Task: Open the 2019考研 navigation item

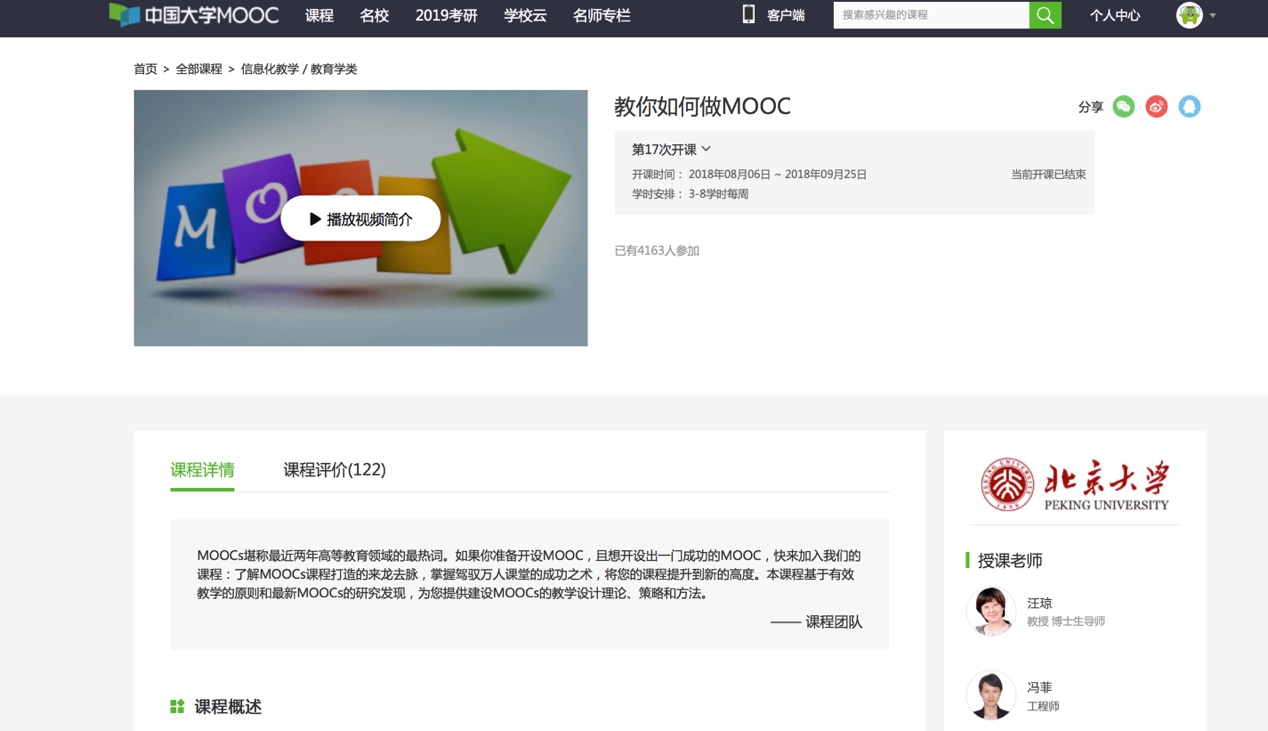Action: point(446,15)
